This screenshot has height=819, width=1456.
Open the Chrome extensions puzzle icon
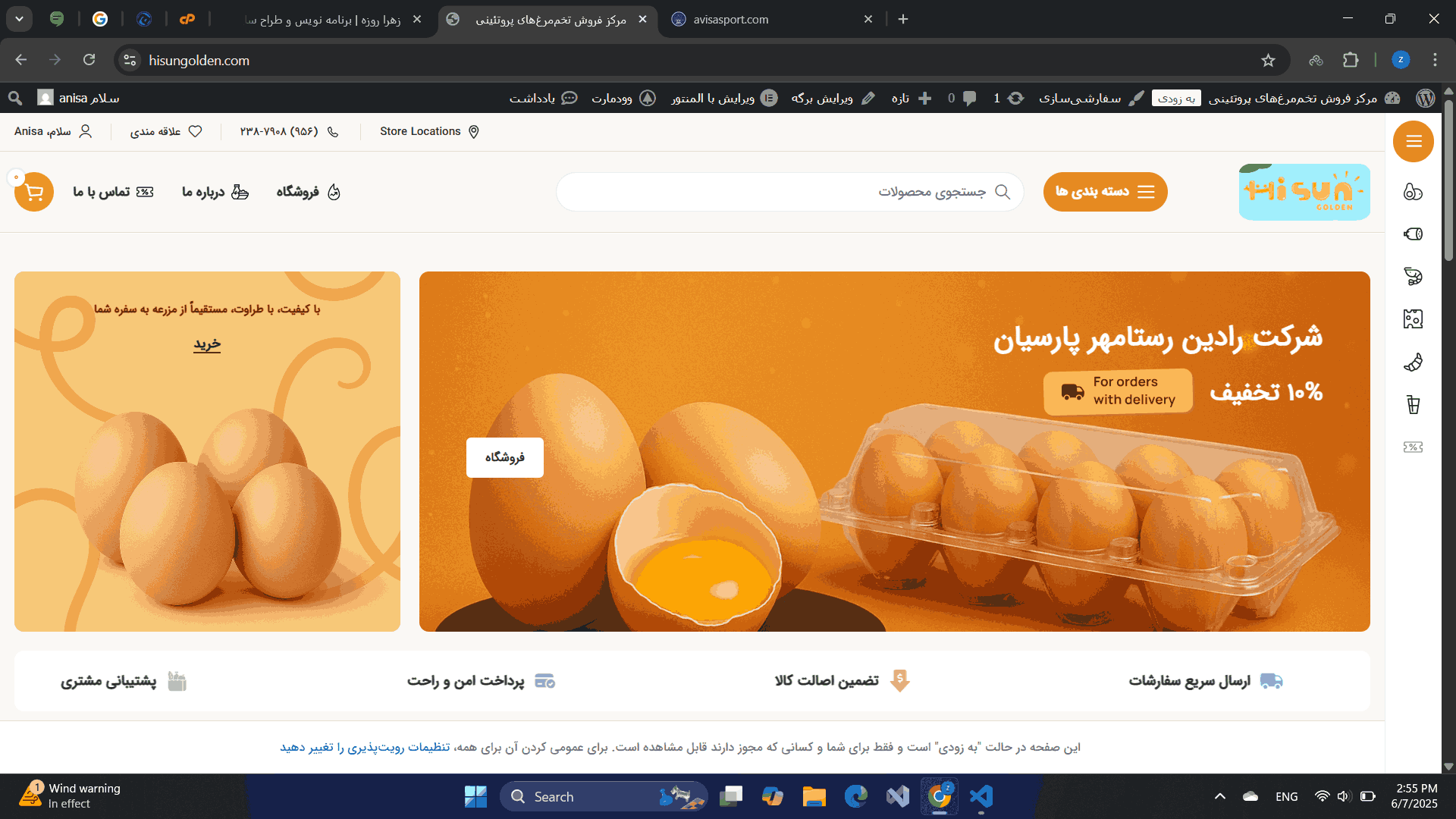click(1351, 60)
